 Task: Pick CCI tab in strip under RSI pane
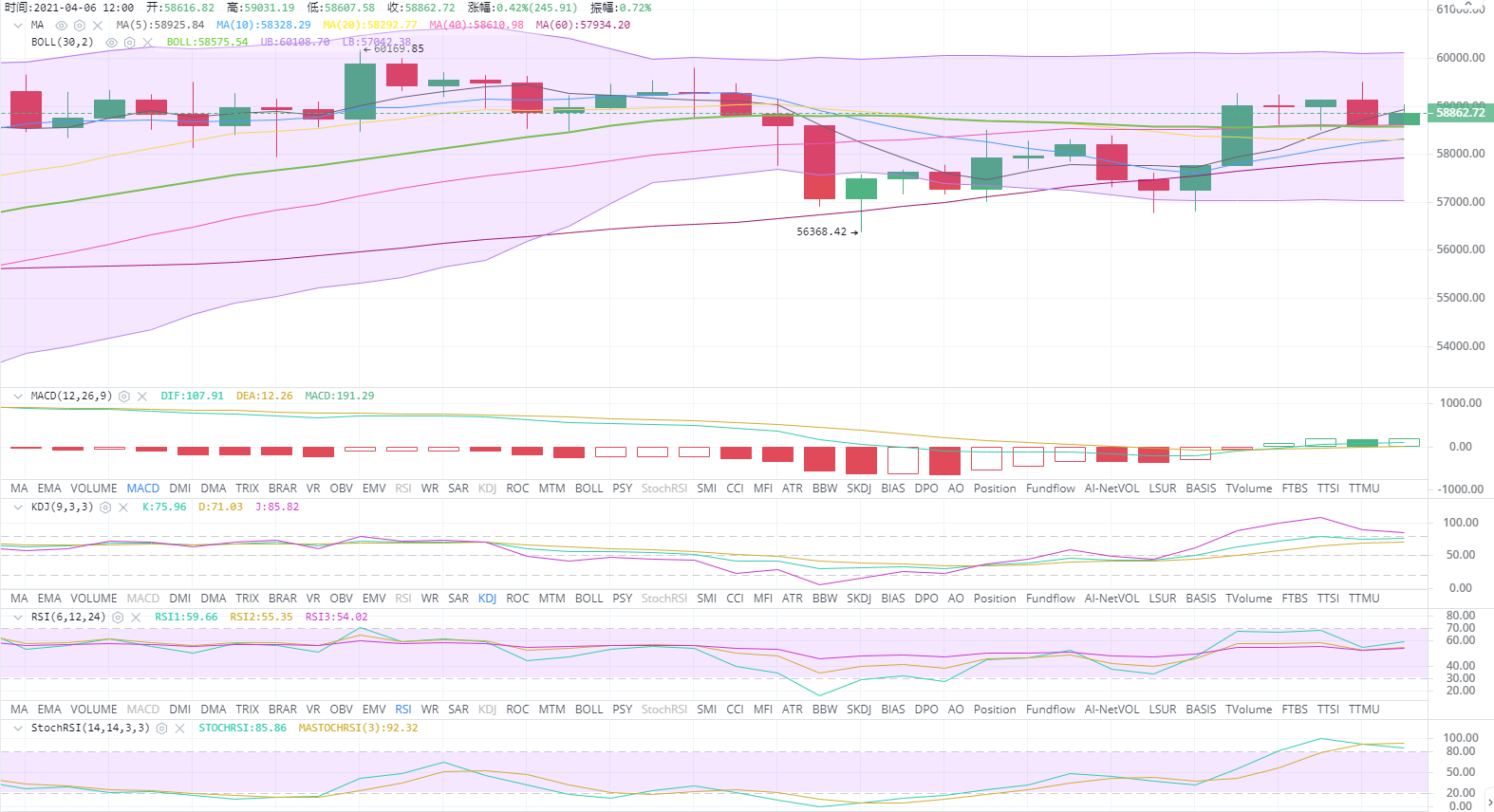pyautogui.click(x=735, y=710)
